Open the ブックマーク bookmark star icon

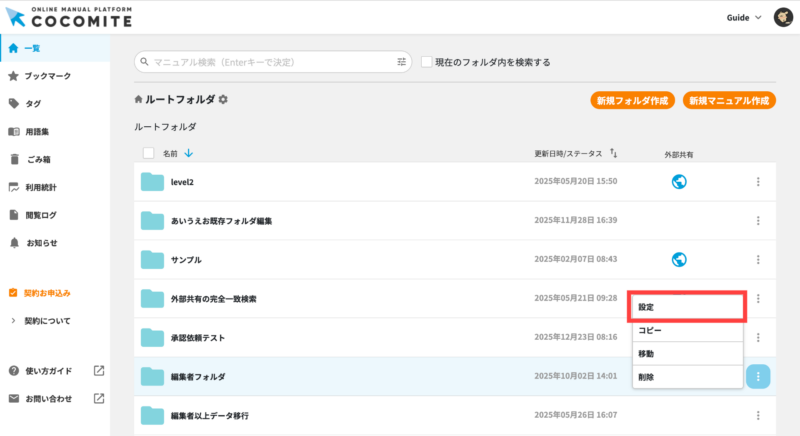point(13,76)
